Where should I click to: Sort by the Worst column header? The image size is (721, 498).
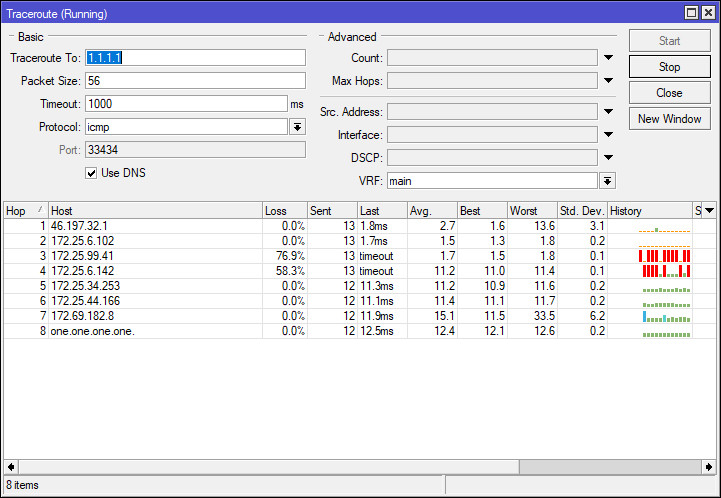coord(532,211)
